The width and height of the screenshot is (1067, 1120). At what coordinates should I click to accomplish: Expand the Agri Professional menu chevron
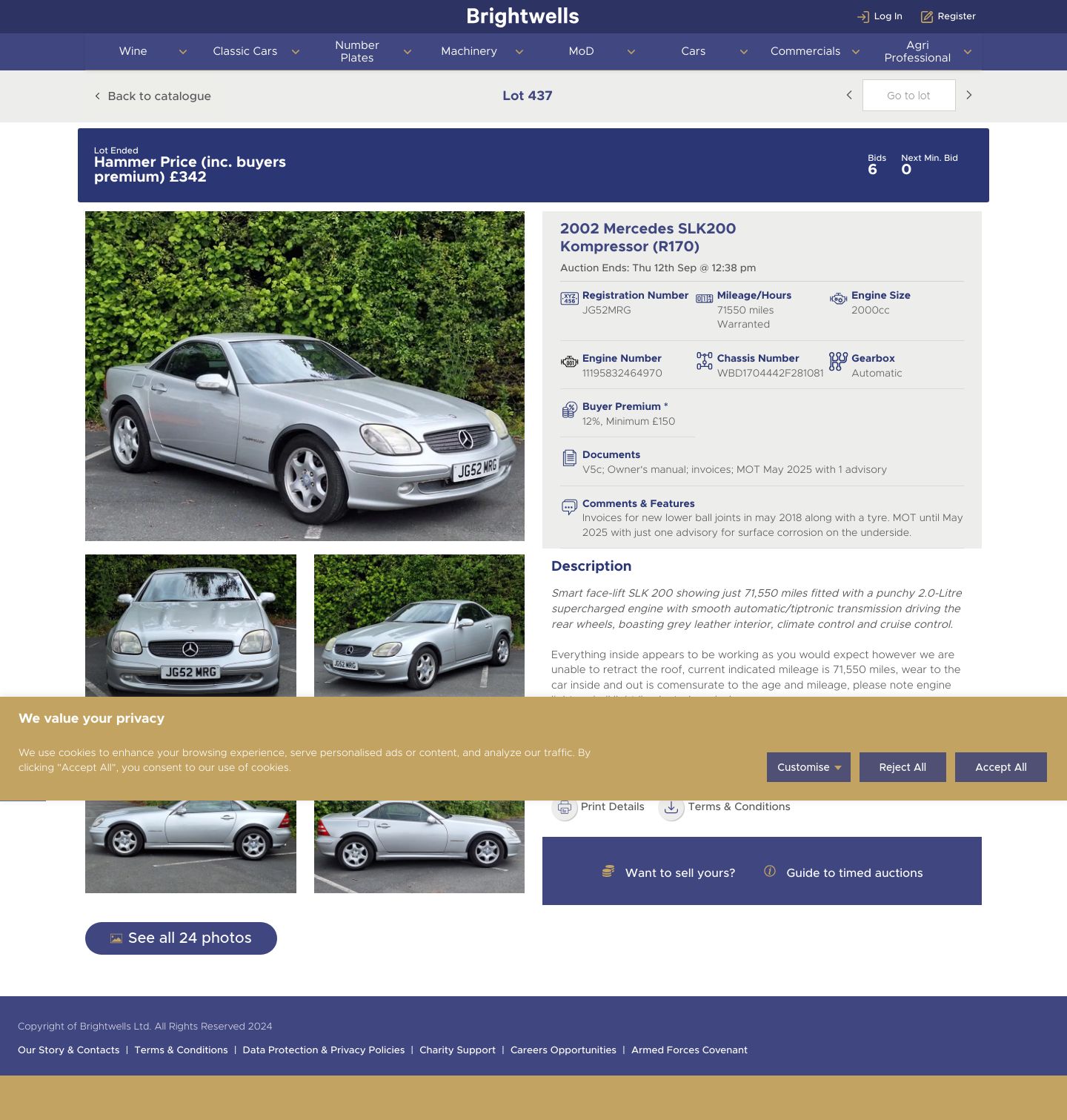967,52
